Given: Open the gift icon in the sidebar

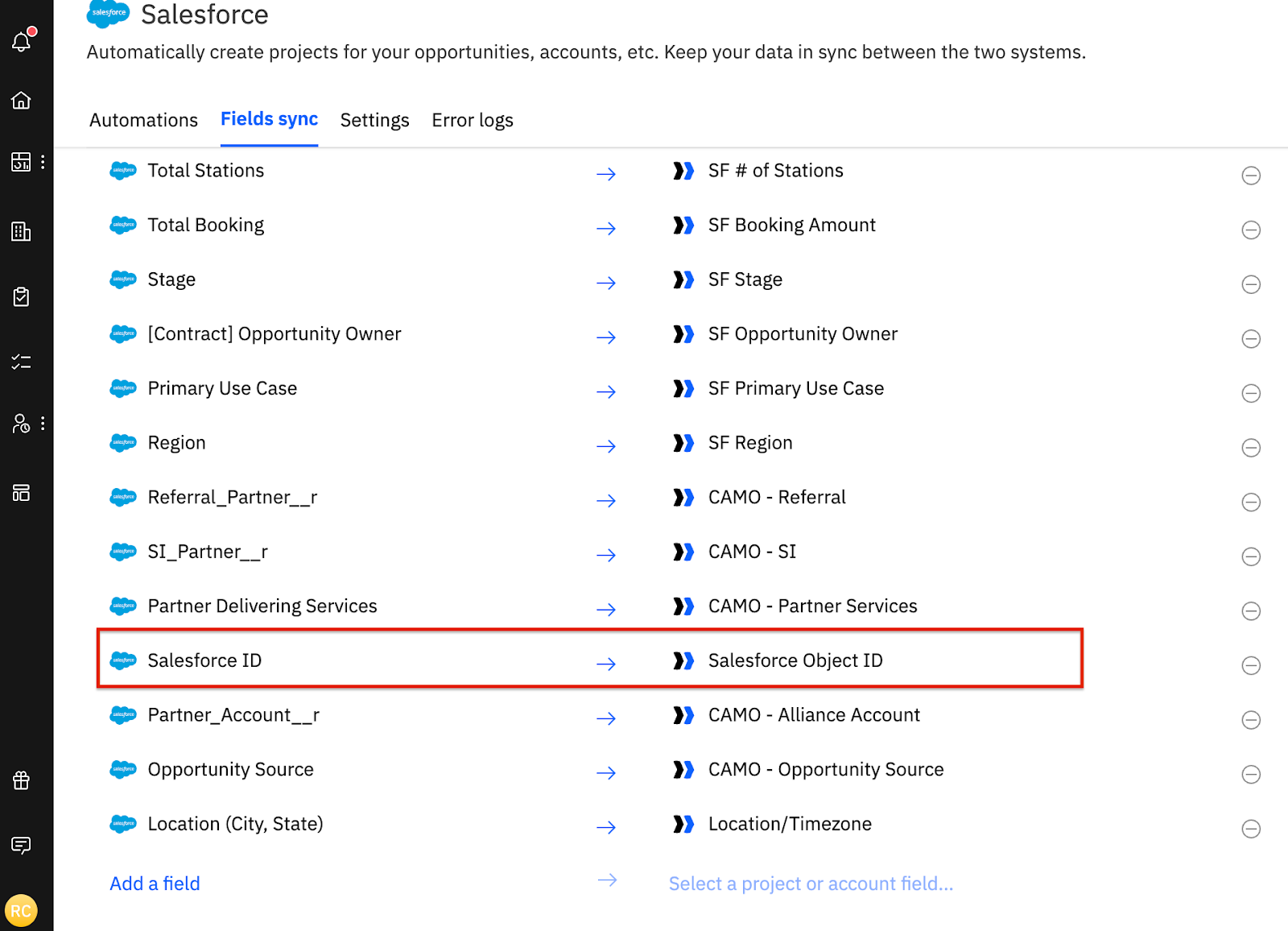Looking at the screenshot, I should coord(22,780).
